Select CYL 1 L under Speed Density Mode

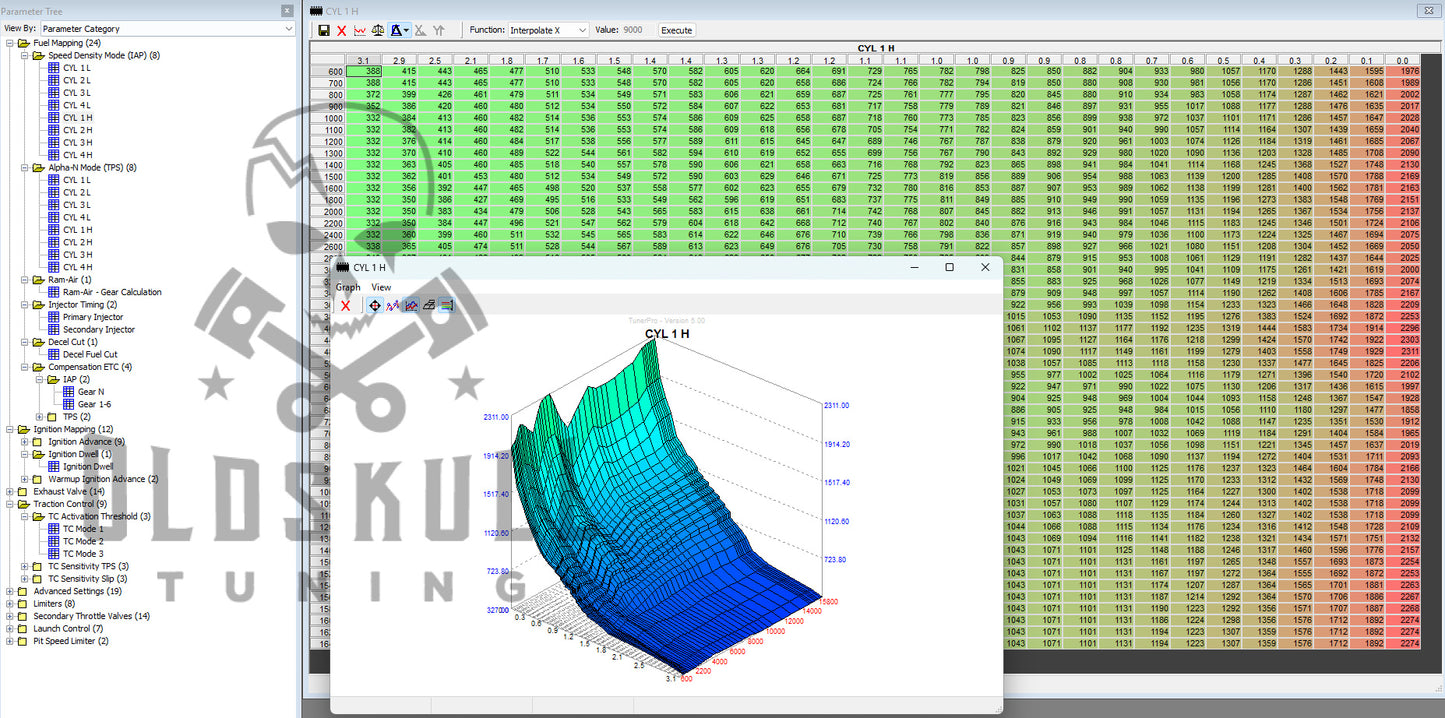[77, 68]
